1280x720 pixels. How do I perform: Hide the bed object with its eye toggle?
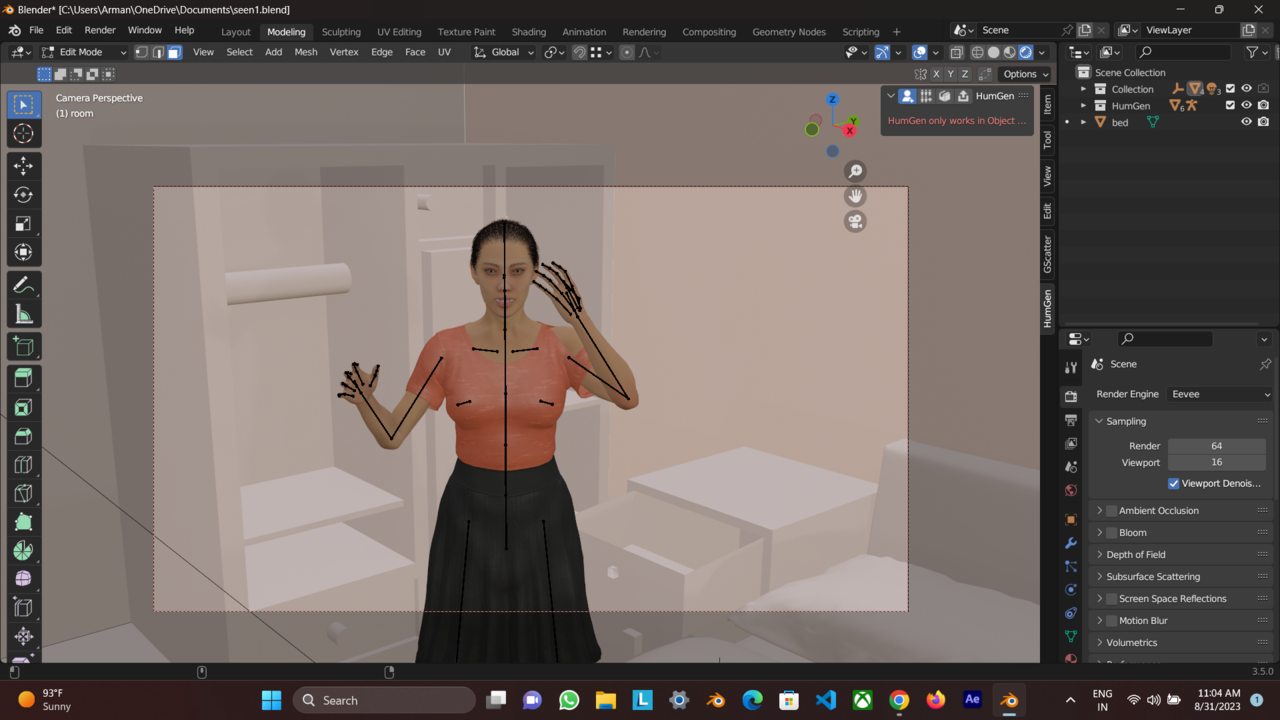pyautogui.click(x=1246, y=121)
